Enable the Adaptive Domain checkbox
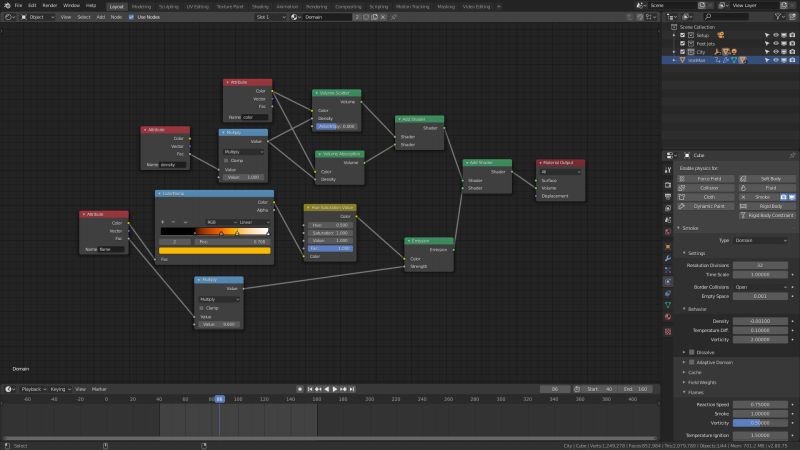800x450 pixels. [x=692, y=362]
